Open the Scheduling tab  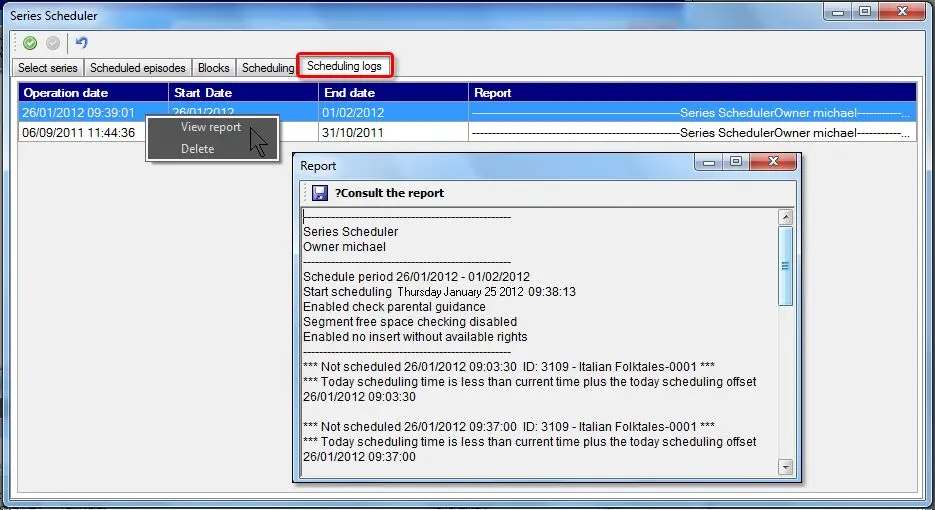point(268,68)
